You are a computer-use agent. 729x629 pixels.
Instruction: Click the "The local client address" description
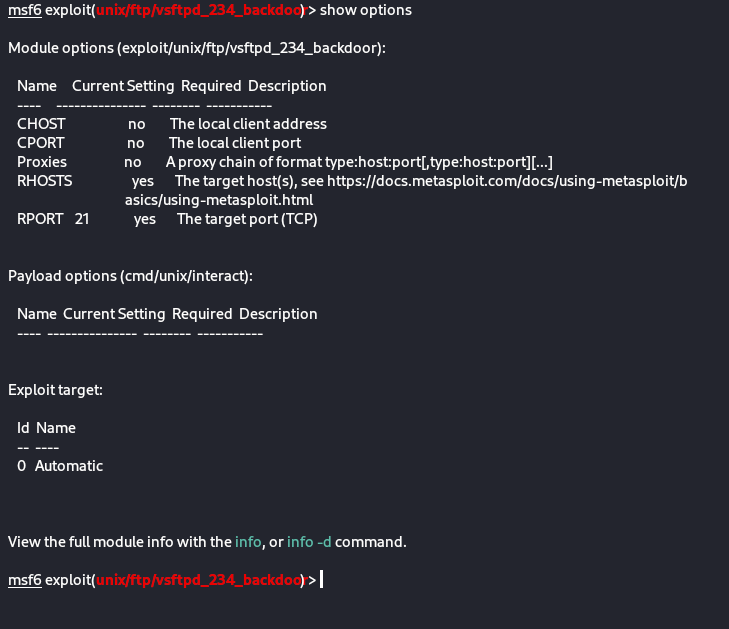(x=248, y=124)
